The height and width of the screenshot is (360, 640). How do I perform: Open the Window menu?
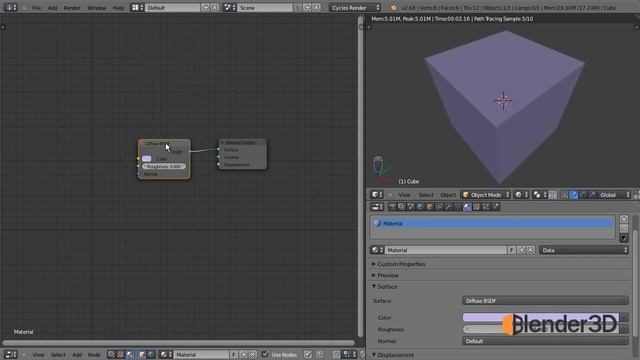[97, 8]
